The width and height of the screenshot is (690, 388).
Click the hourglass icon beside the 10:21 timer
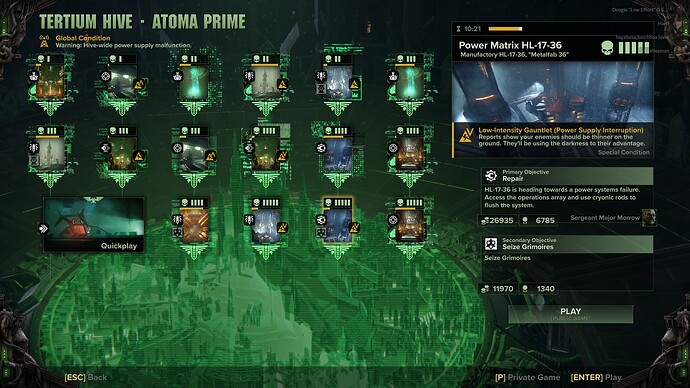click(459, 29)
